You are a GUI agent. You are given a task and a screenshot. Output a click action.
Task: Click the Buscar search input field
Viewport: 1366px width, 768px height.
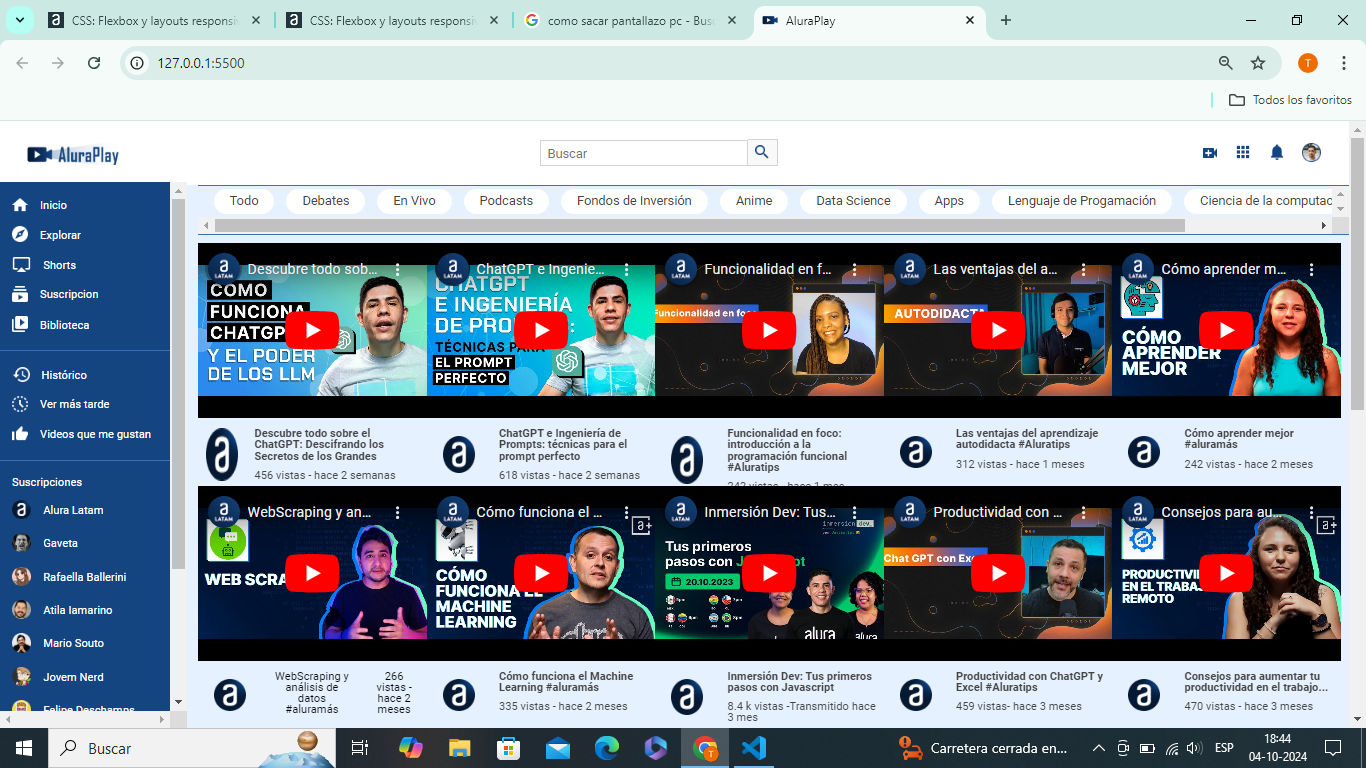[x=644, y=153]
